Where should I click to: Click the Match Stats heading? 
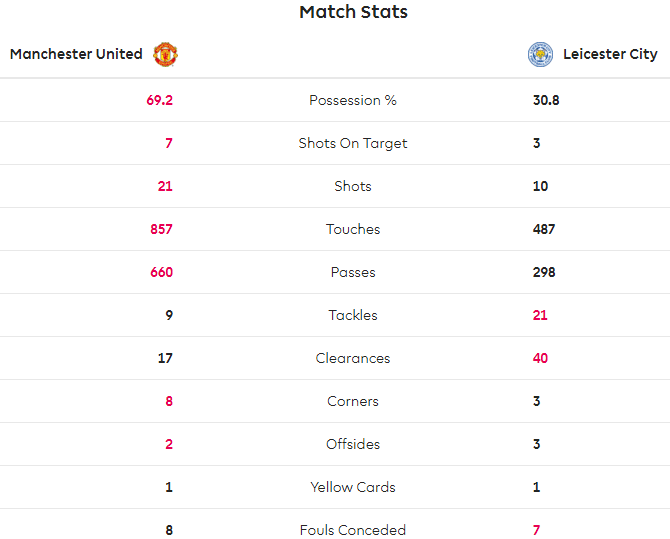(353, 13)
